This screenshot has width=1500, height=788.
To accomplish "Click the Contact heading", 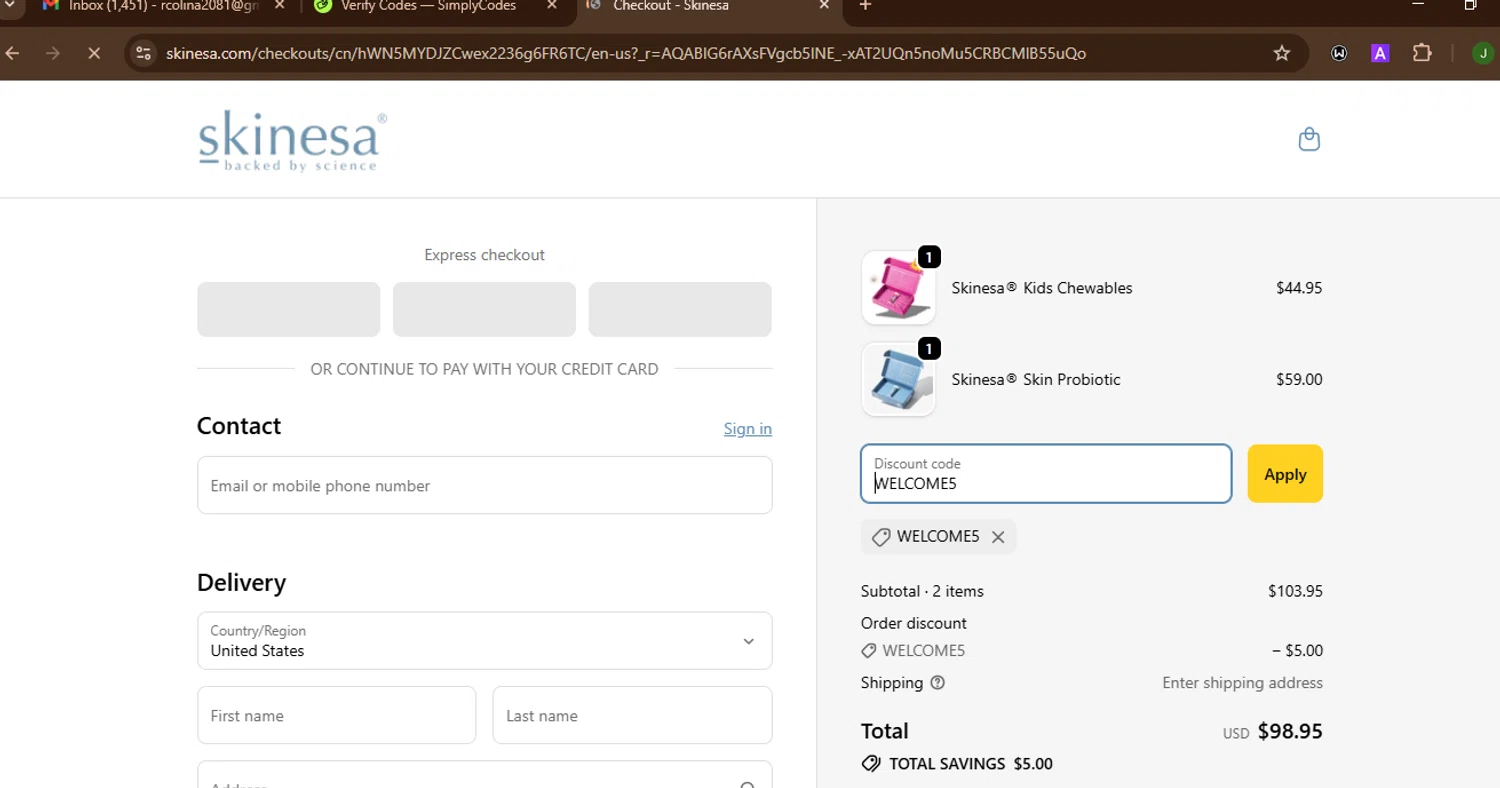I will tap(239, 426).
